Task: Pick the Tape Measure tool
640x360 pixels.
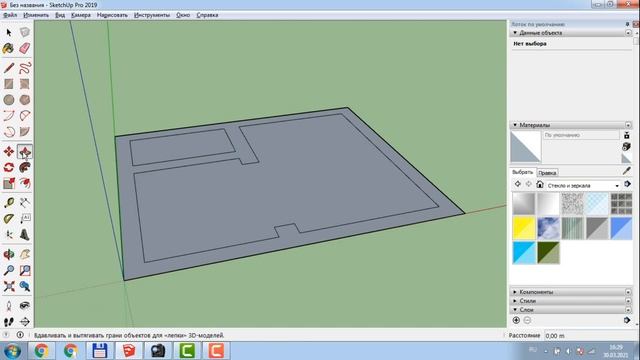Action: pos(9,202)
